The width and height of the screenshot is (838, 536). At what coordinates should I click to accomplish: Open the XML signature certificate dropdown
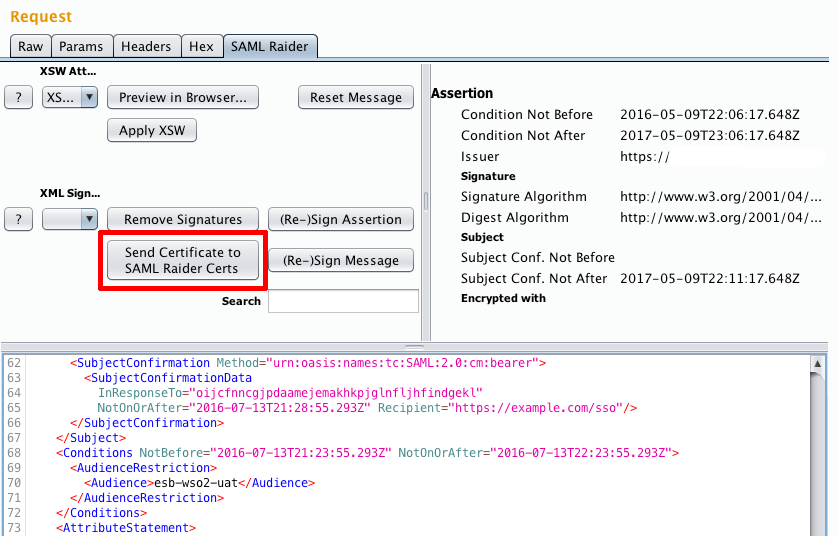pos(70,219)
